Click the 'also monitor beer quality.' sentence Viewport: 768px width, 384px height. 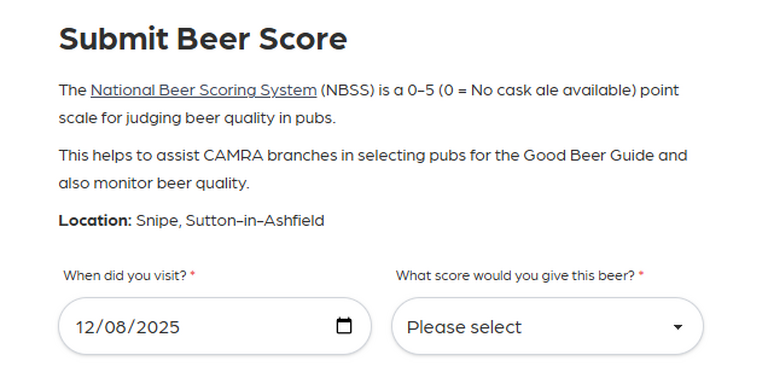[x=154, y=184]
